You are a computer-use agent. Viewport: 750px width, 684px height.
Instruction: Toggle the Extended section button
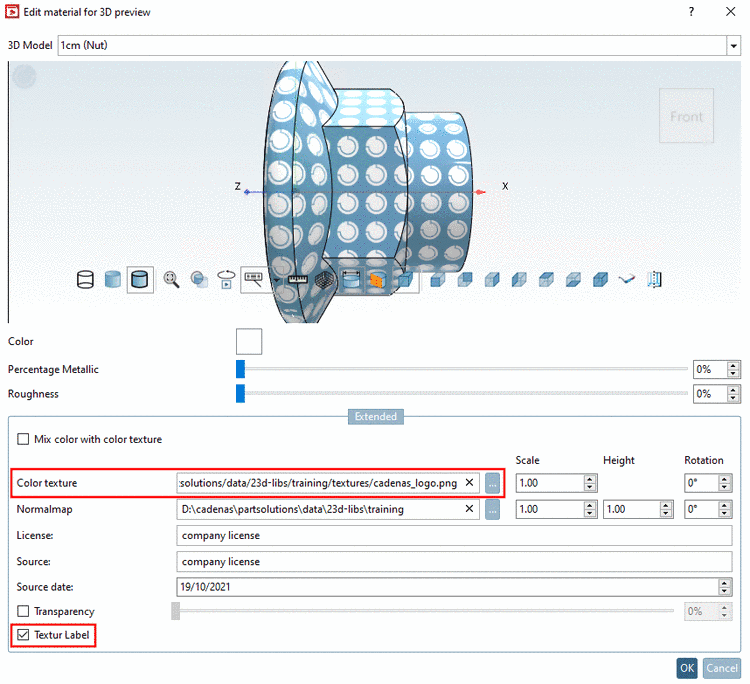pyautogui.click(x=375, y=417)
